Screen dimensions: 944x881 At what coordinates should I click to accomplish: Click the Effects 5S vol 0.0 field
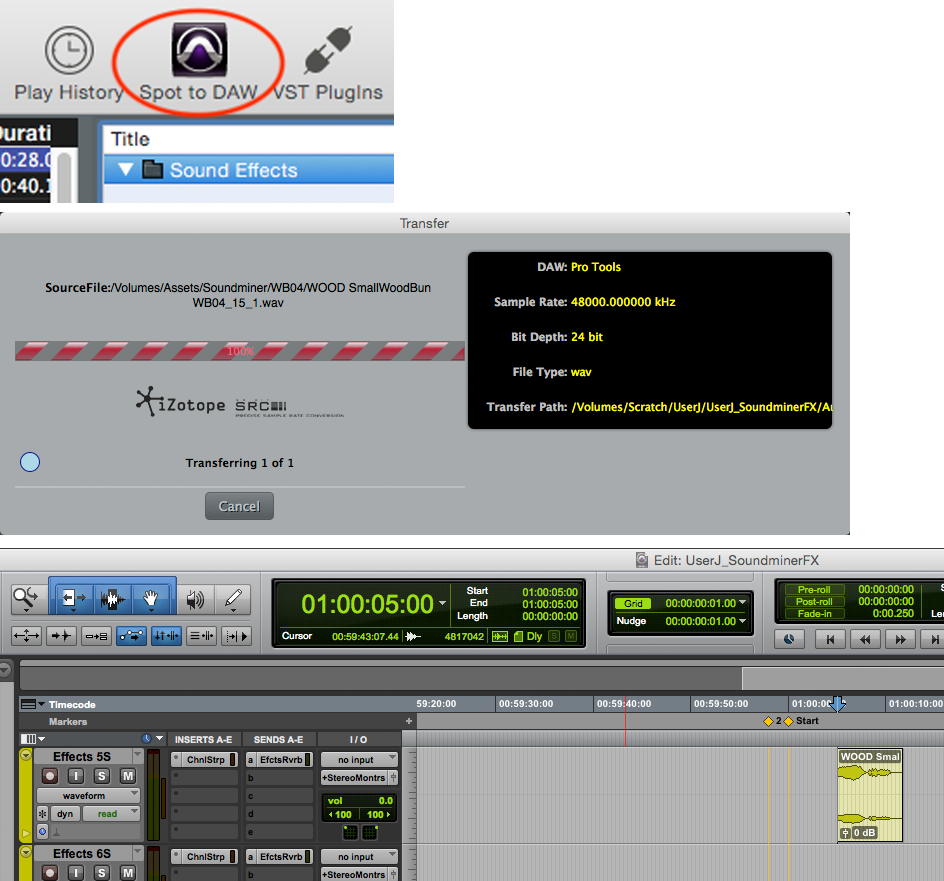pyautogui.click(x=359, y=801)
